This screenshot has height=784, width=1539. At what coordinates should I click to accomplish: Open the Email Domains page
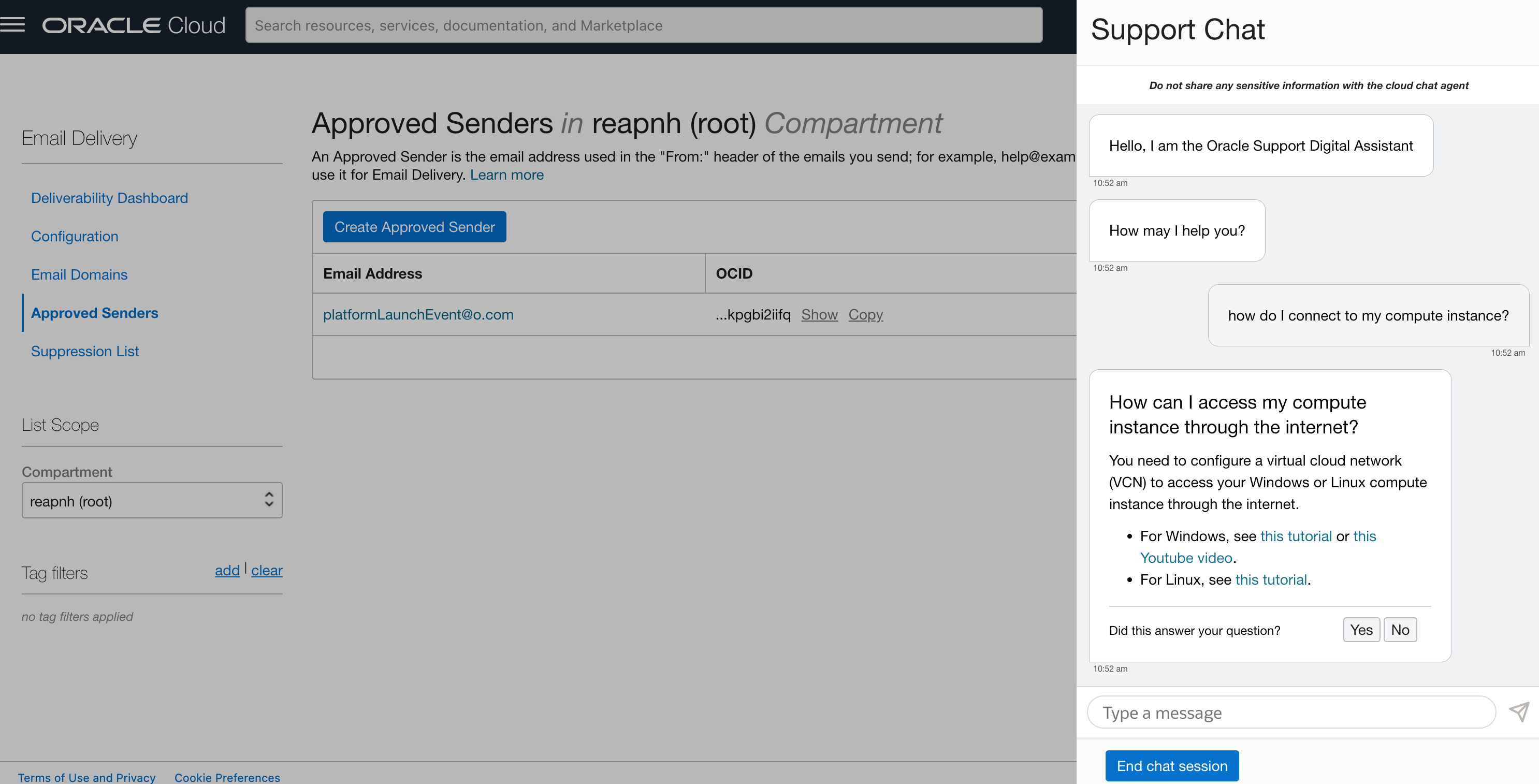click(x=79, y=274)
